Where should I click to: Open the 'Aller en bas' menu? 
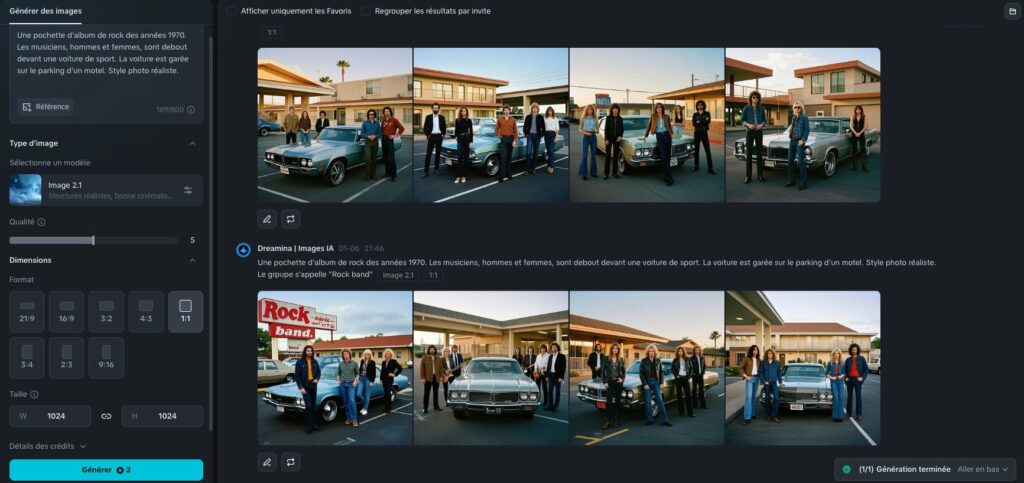(984, 469)
